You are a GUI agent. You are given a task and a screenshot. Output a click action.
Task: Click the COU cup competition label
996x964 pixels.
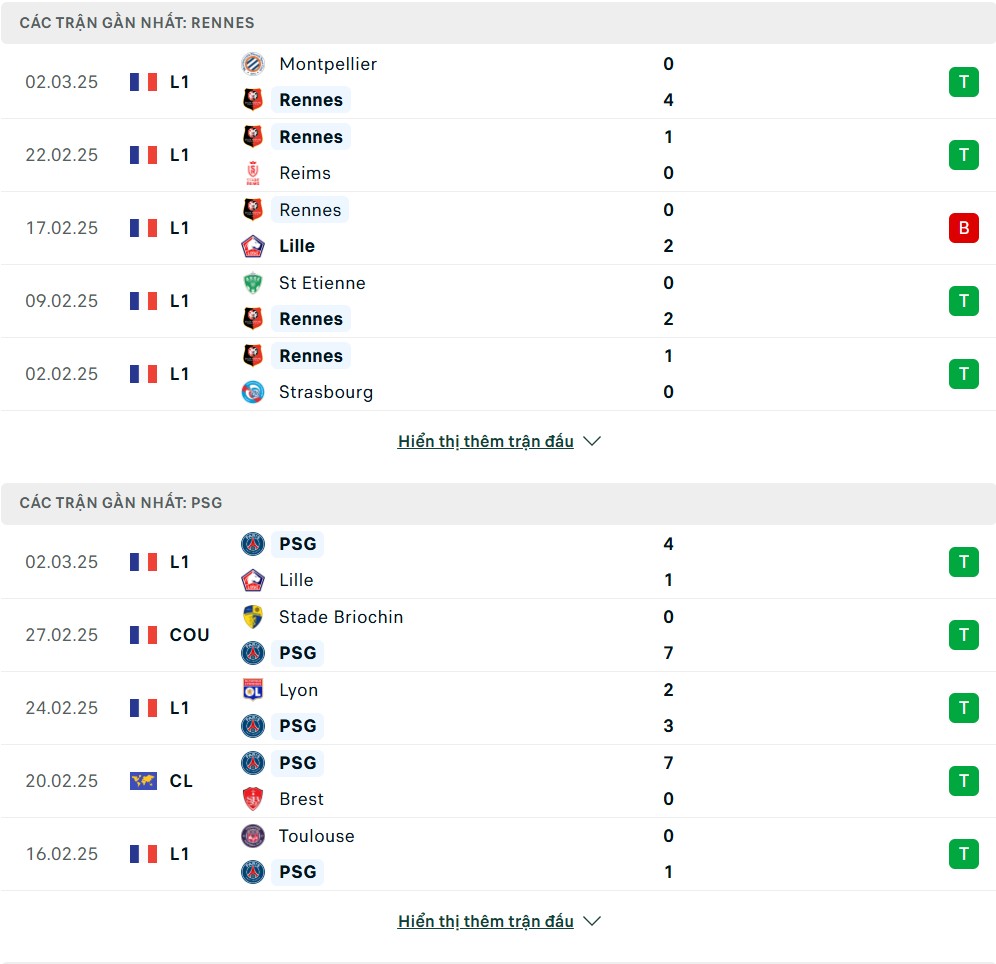click(189, 635)
